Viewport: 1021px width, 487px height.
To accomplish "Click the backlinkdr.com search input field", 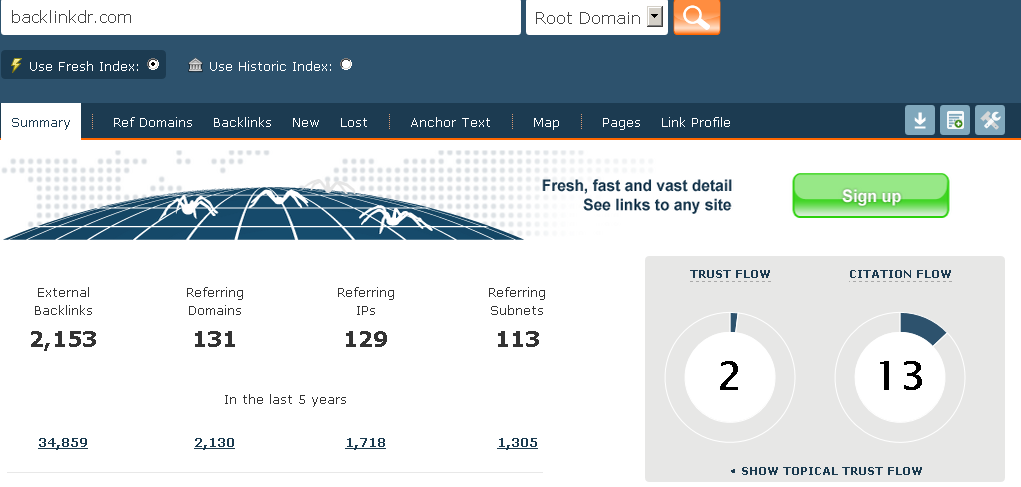I will pos(260,18).
